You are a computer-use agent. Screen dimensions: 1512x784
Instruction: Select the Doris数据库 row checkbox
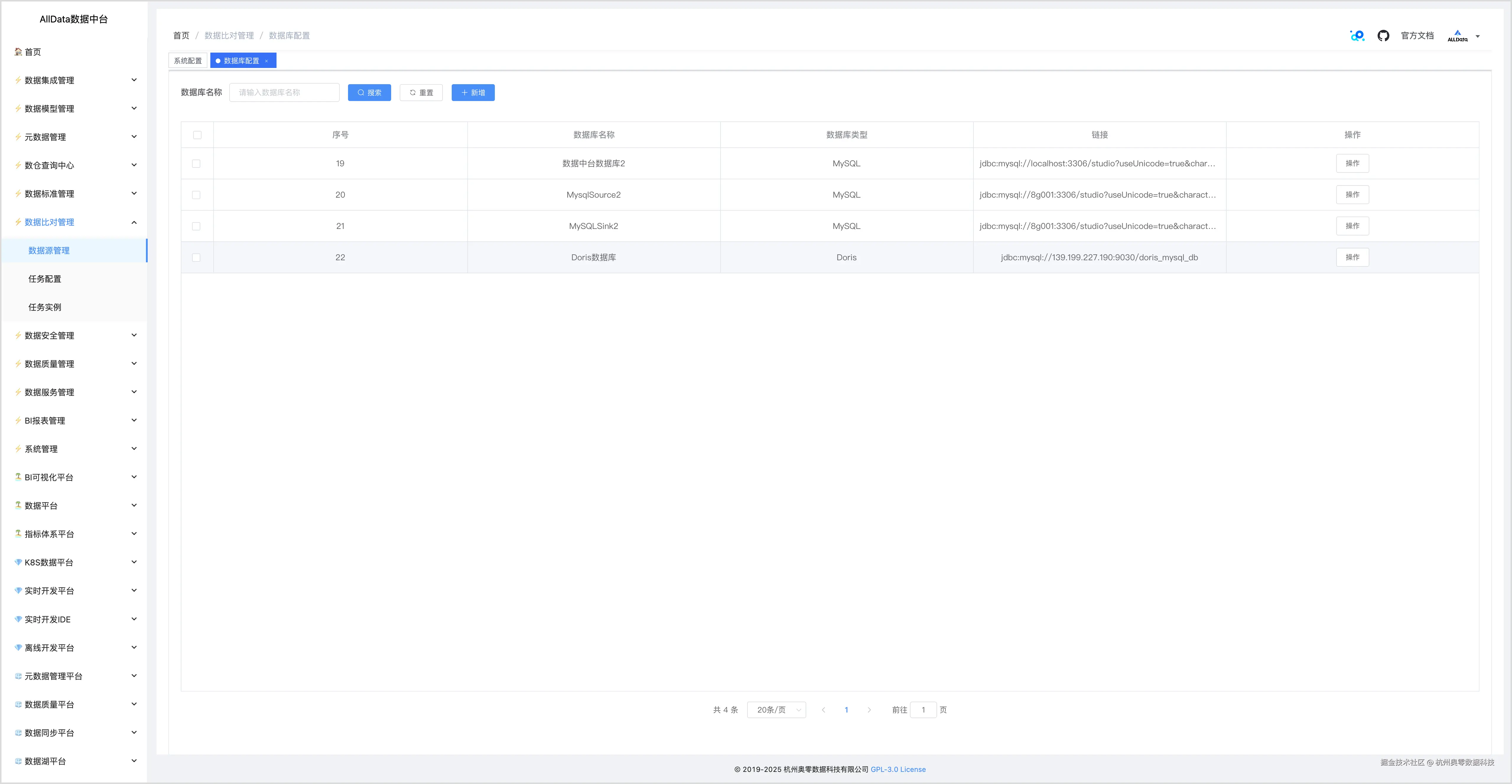196,258
